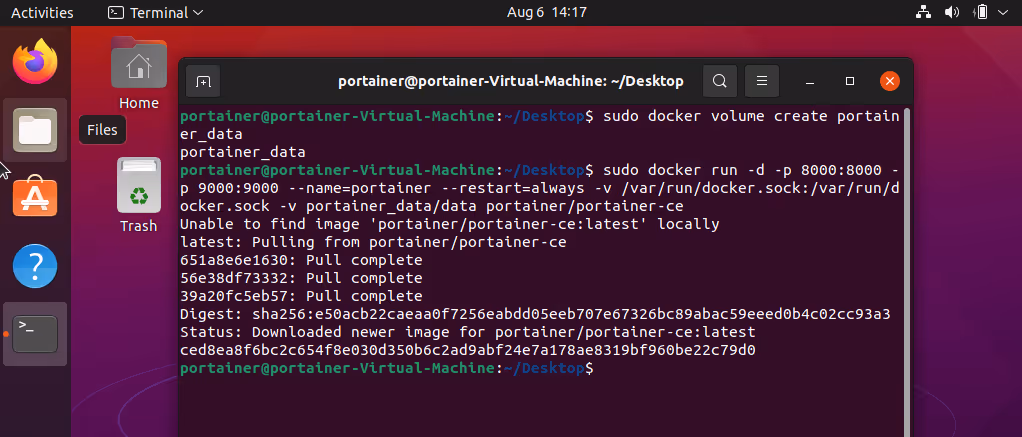
Task: Maximize the terminal window
Action: click(849, 82)
